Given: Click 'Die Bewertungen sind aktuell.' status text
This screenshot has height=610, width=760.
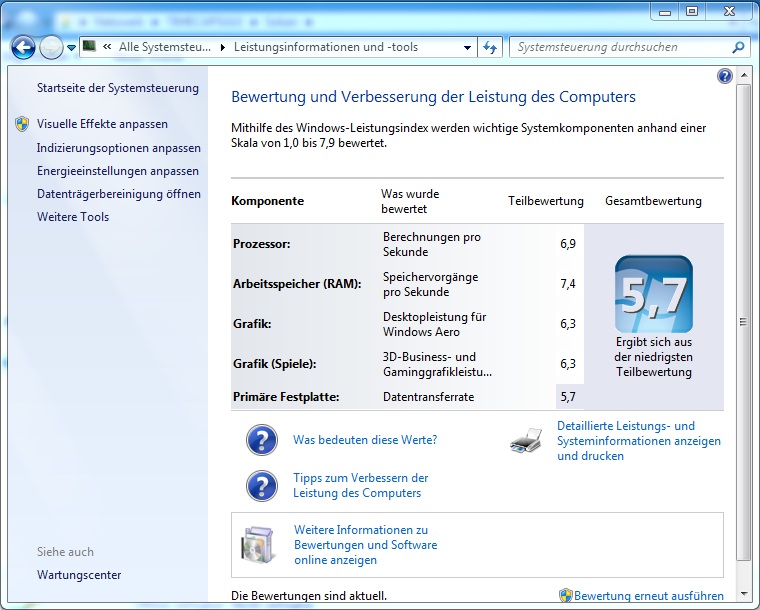Looking at the screenshot, I should [x=309, y=596].
